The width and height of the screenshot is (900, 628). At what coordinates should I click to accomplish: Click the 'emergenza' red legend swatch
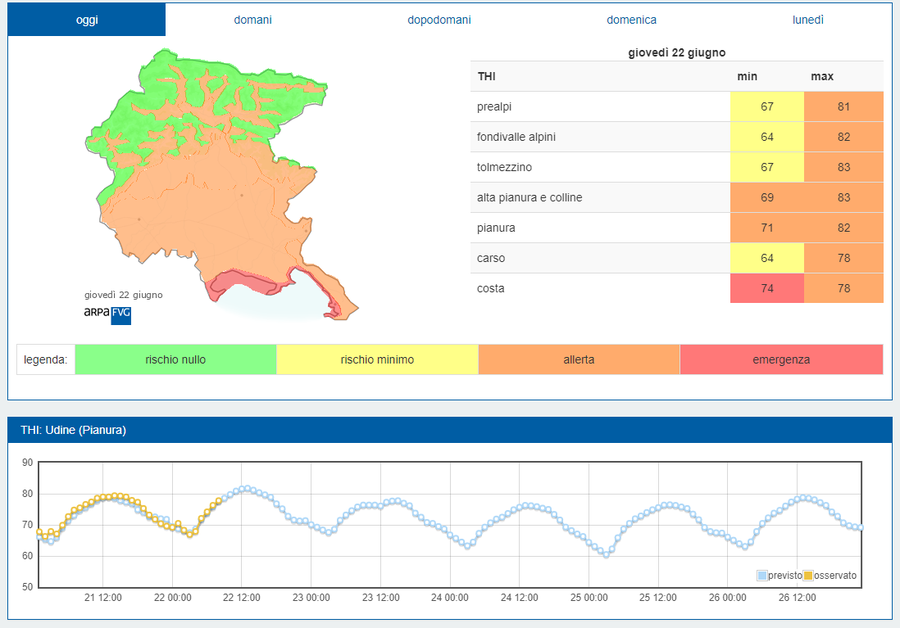[781, 360]
